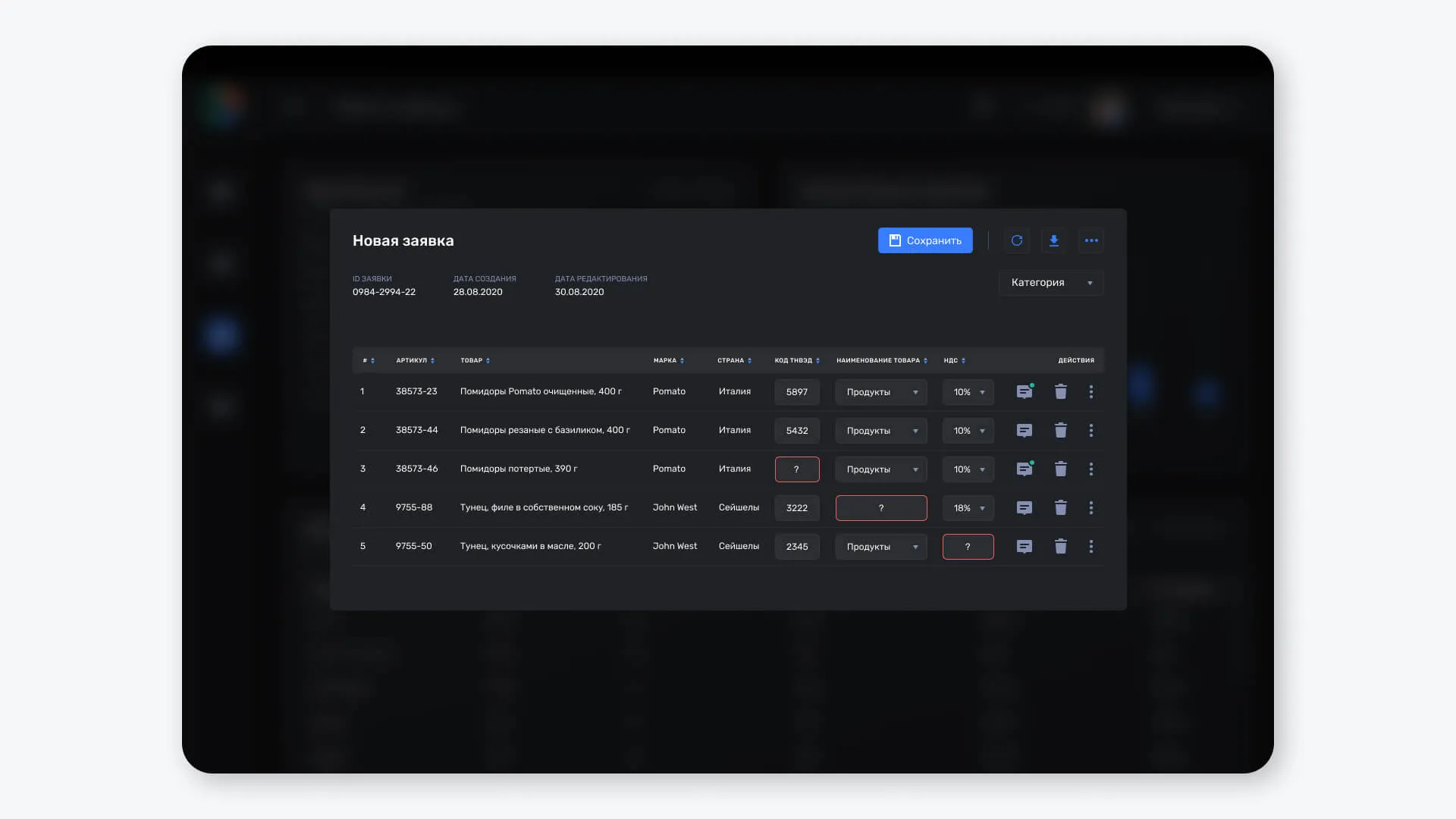Image resolution: width=1456 pixels, height=819 pixels.
Task: Open Продукты dropdown in row 1
Action: coord(881,392)
